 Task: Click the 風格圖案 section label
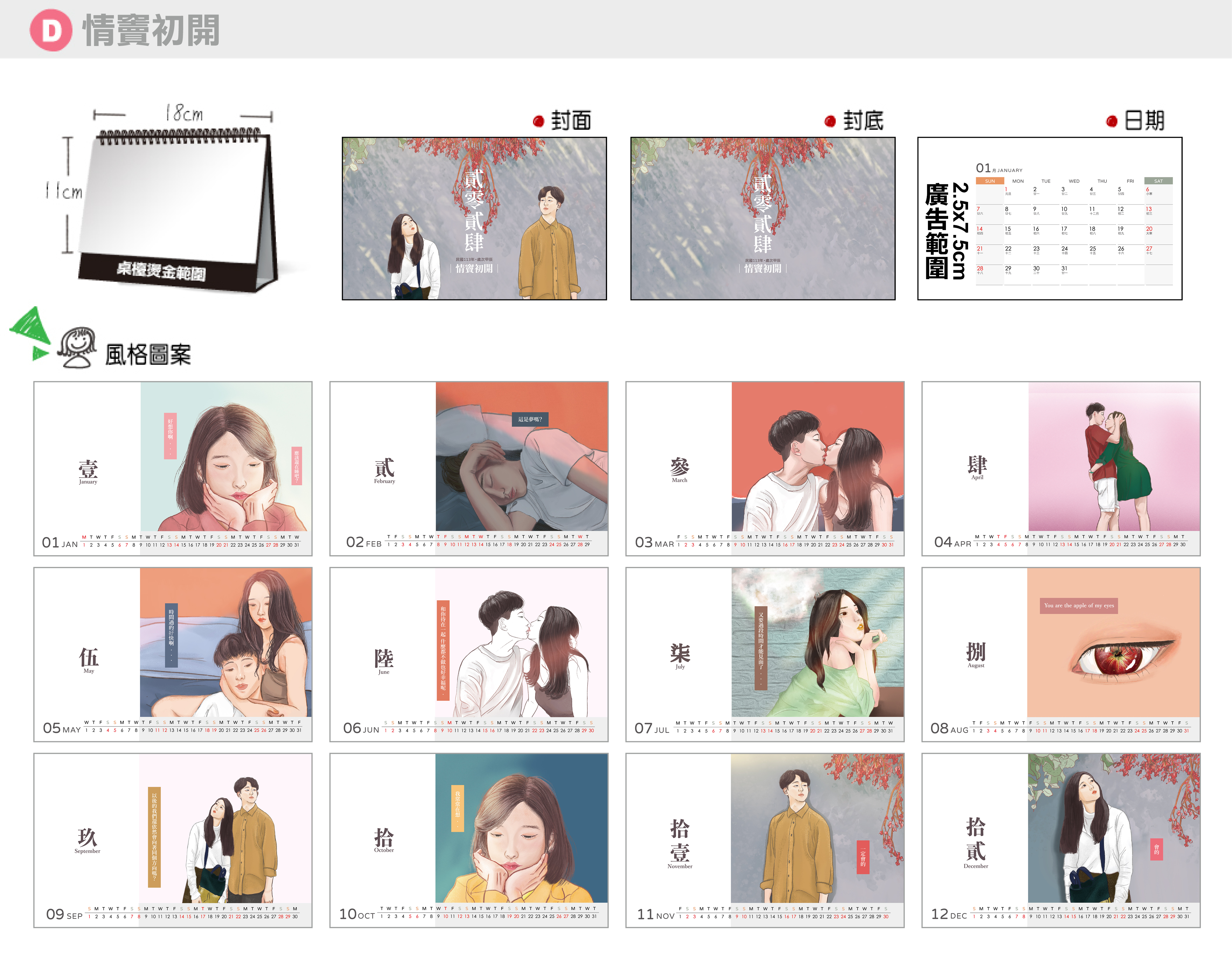coord(148,355)
